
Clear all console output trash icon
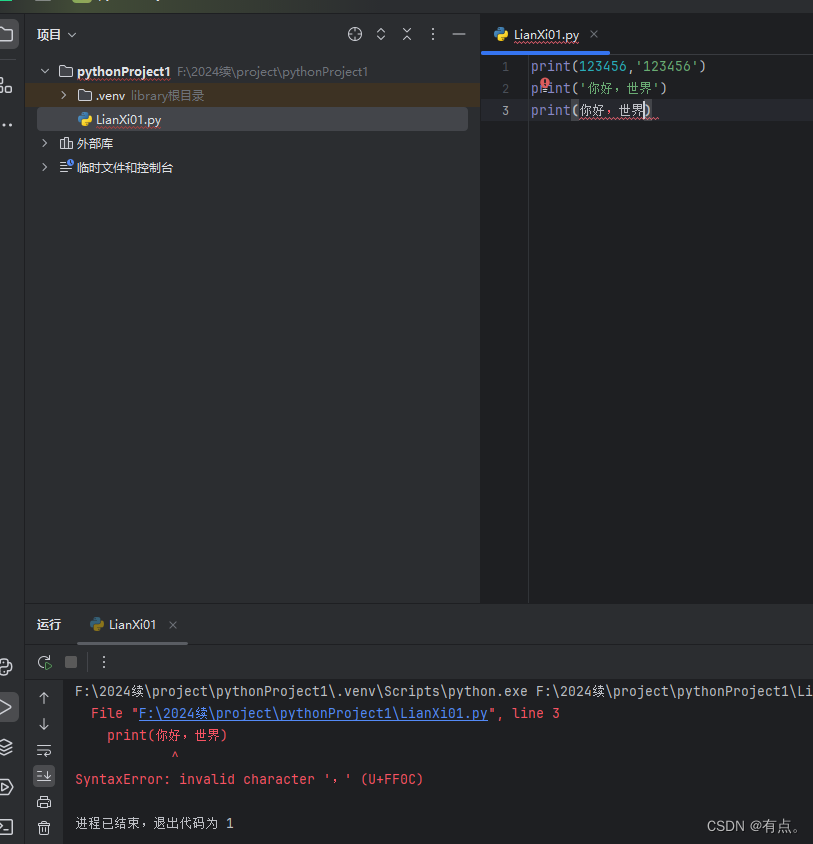pos(44,827)
